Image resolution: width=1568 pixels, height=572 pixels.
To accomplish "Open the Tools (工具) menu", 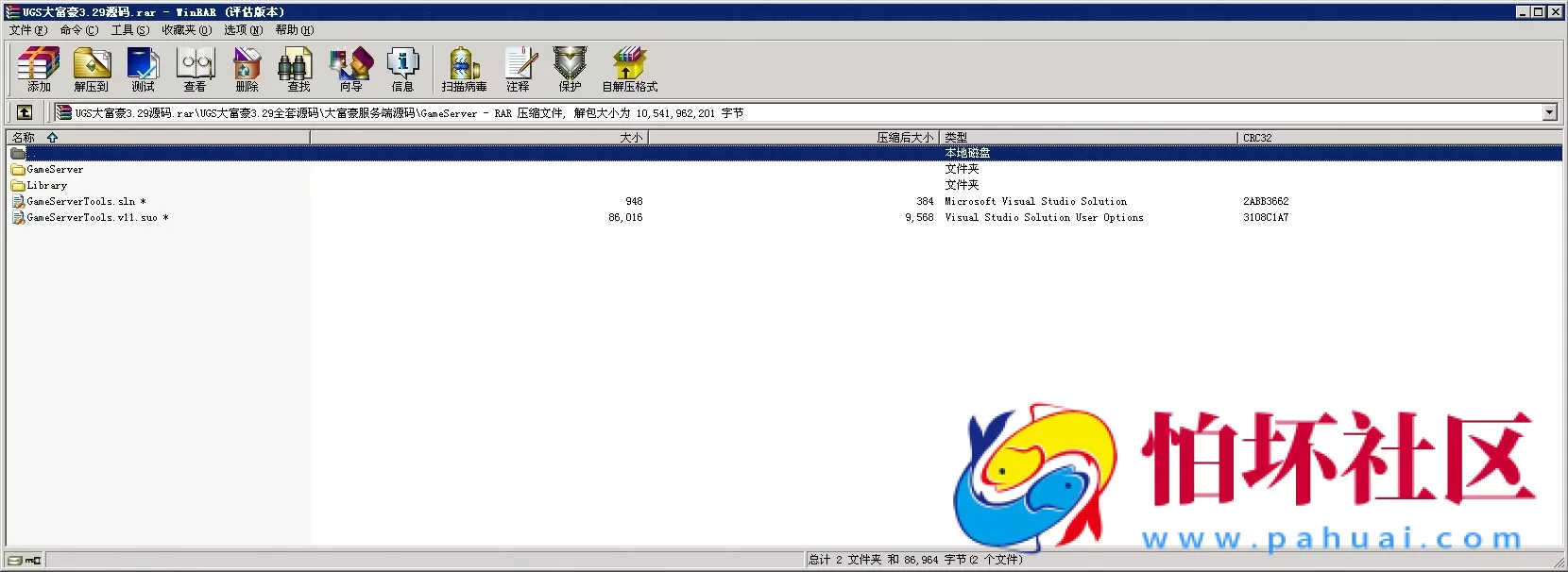I will pos(130,30).
